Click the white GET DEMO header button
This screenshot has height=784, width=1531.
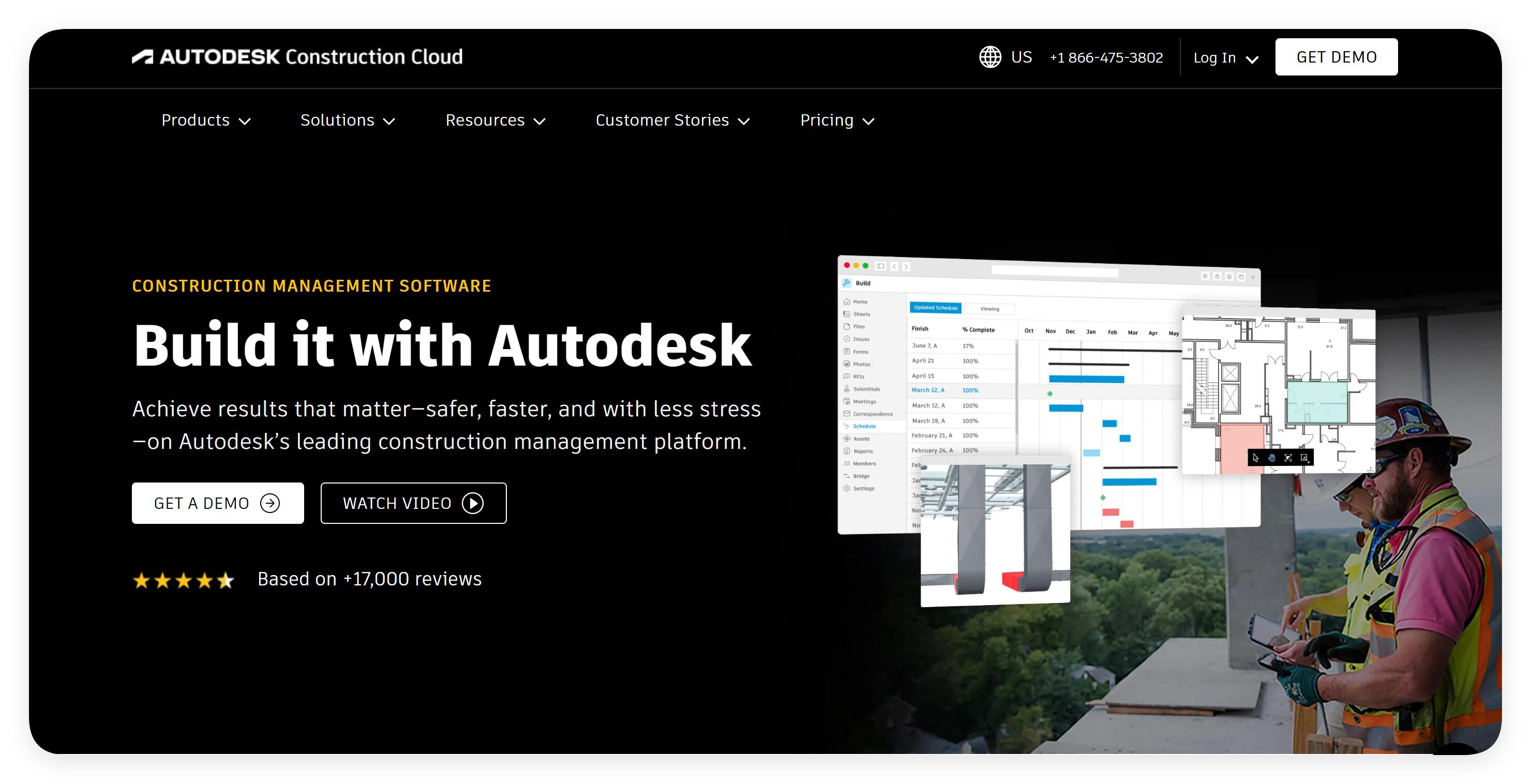tap(1336, 57)
